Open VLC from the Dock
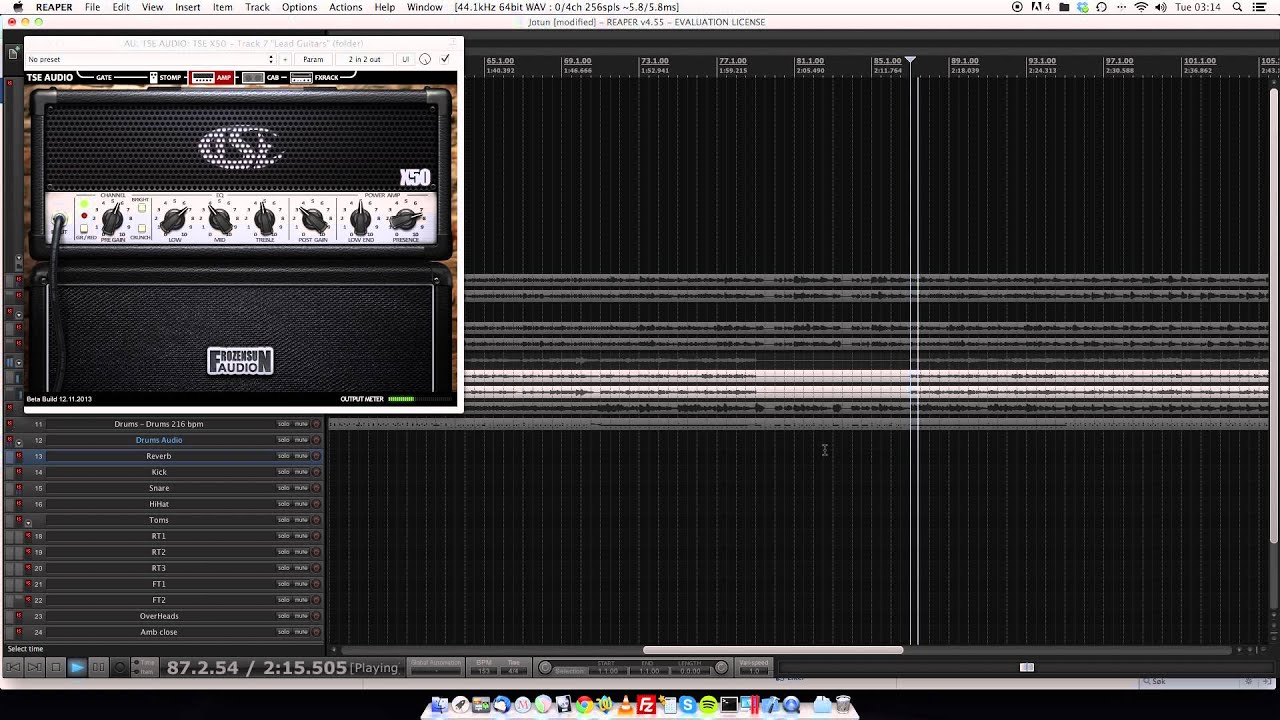Screen dimensions: 1280x720 (x=625, y=706)
